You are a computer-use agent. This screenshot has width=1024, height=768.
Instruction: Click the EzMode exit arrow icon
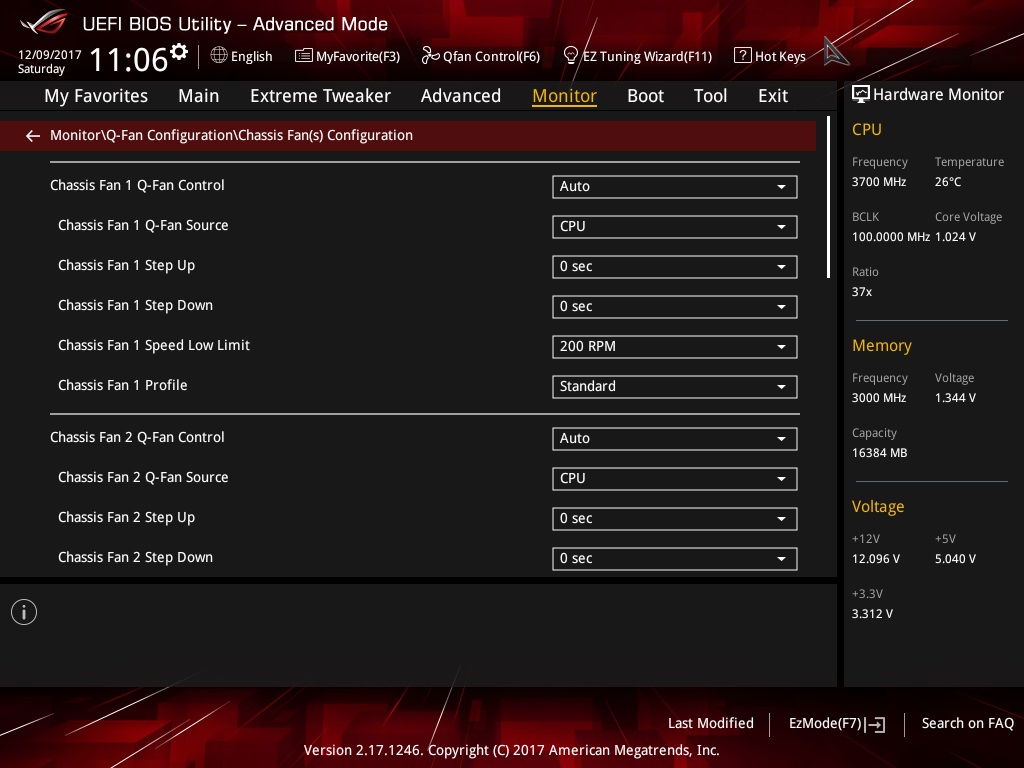876,724
